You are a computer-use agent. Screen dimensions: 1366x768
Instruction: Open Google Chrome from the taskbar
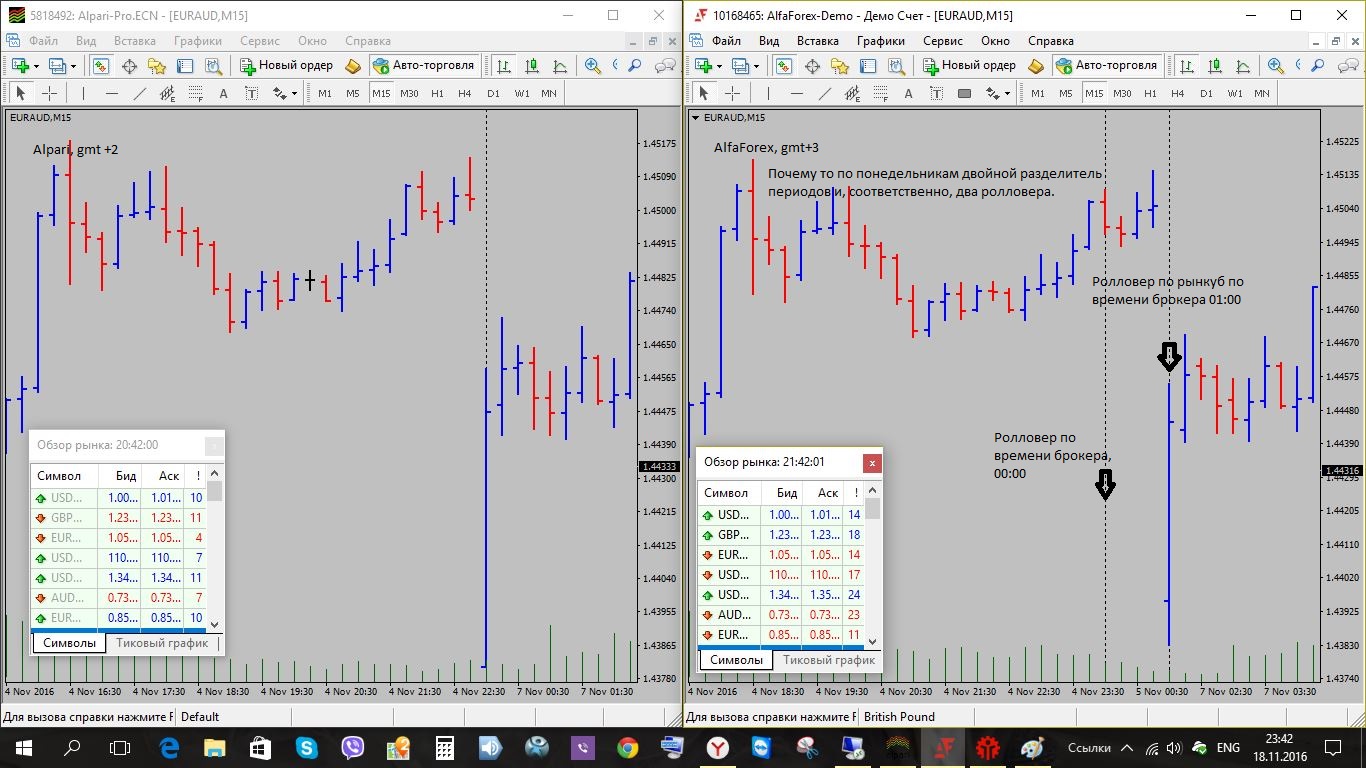click(627, 747)
